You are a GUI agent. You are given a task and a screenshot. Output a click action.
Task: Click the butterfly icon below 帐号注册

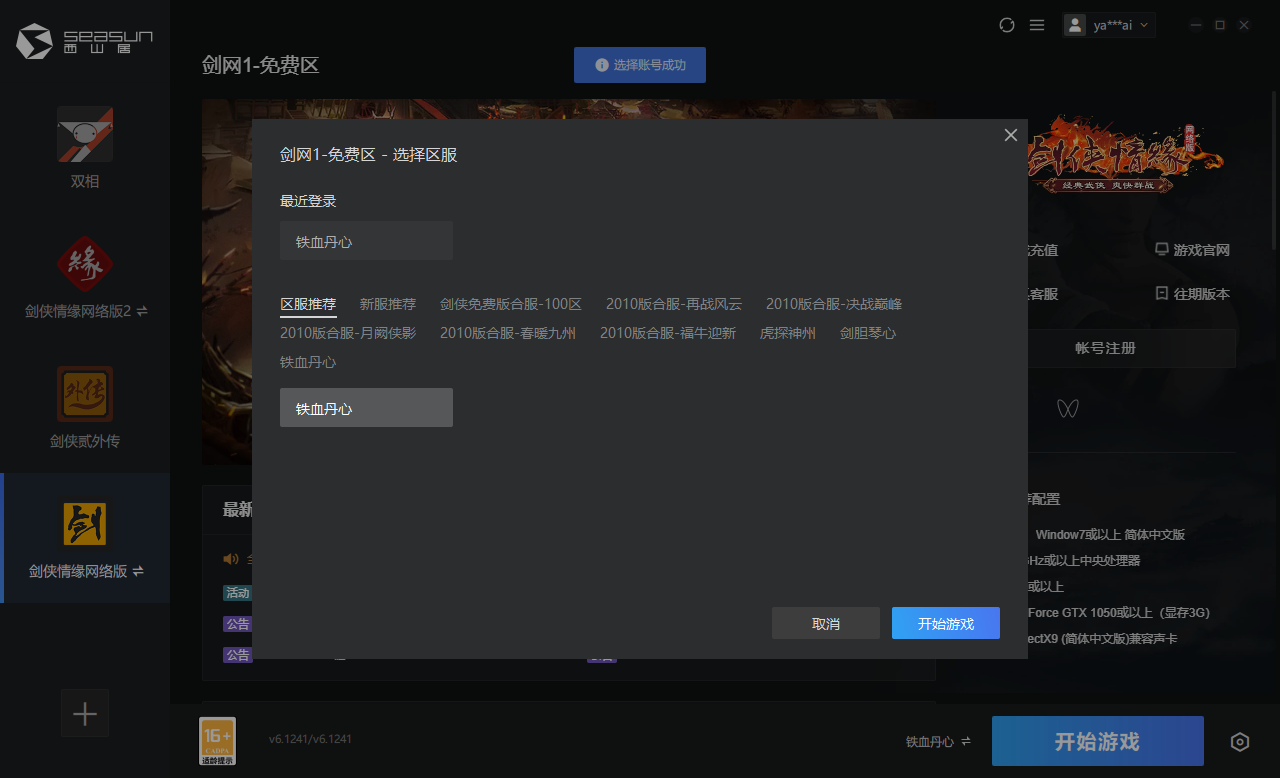coord(1068,408)
